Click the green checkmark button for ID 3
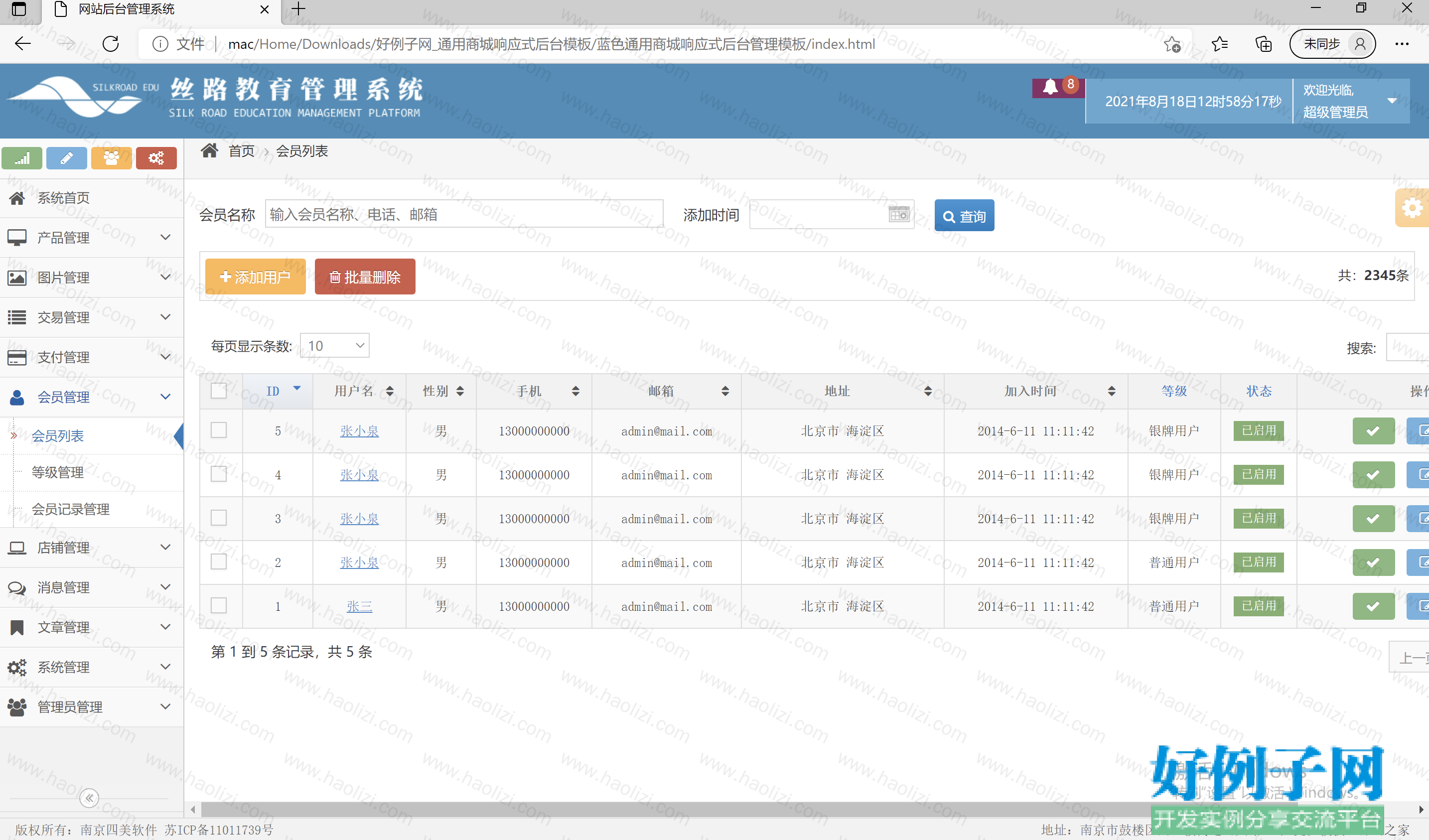1429x840 pixels. click(1373, 519)
